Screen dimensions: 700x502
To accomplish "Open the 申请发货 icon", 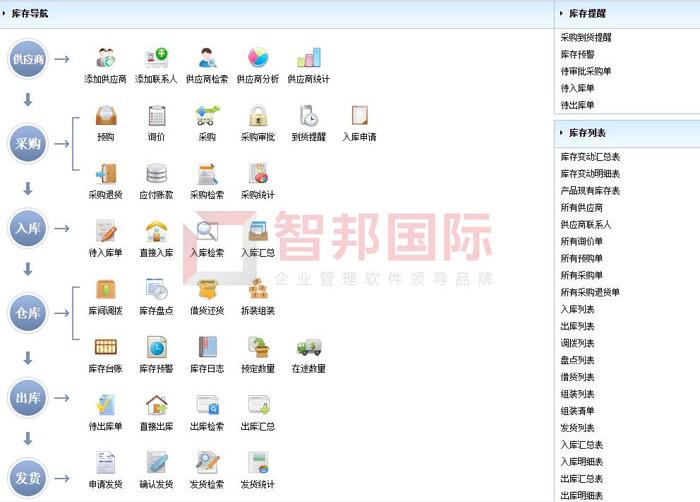I will pyautogui.click(x=106, y=463).
